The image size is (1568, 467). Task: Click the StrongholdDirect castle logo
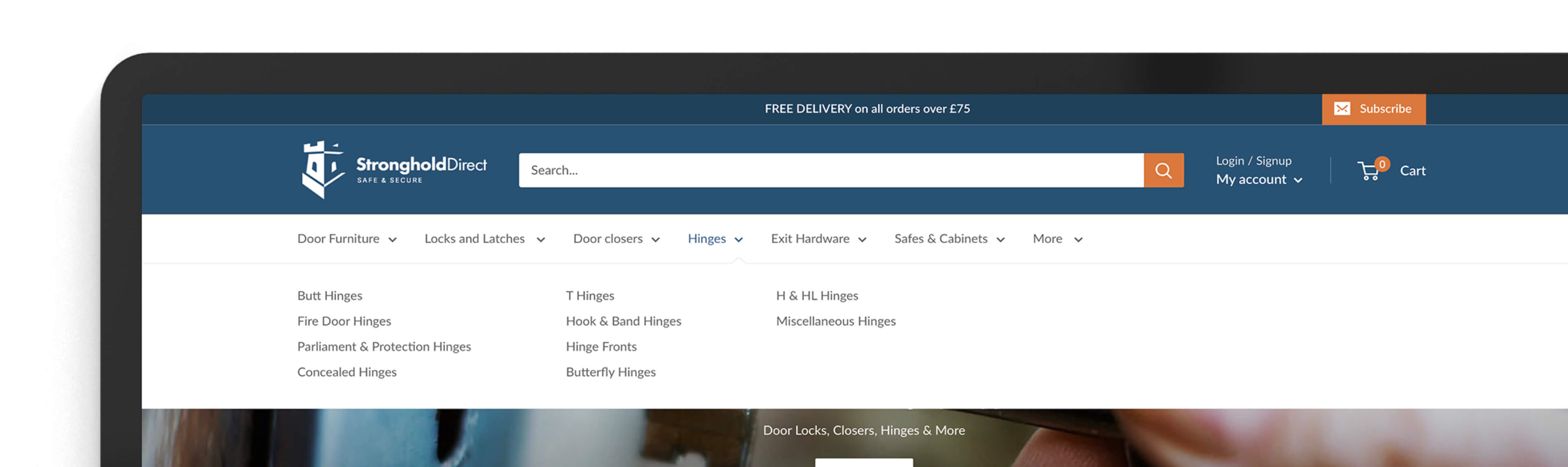click(394, 170)
